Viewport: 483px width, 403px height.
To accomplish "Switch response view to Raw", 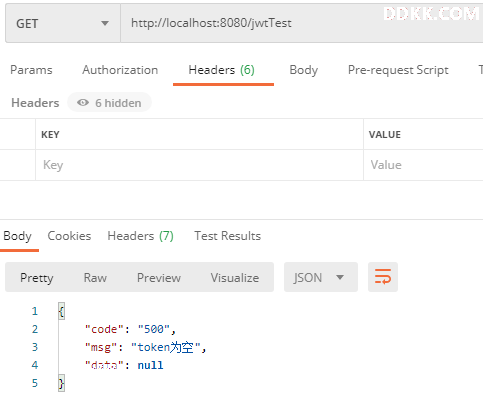I will pos(95,277).
